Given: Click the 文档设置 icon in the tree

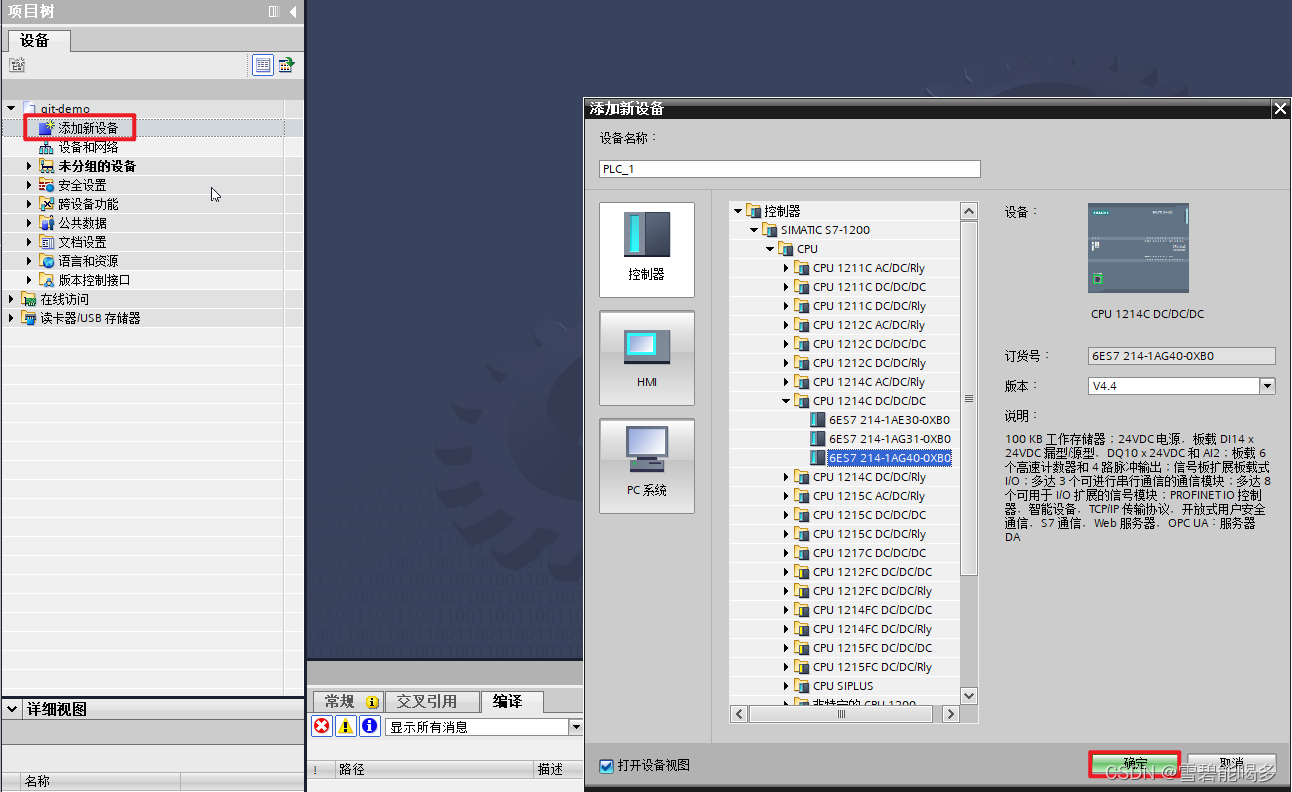Looking at the screenshot, I should [x=46, y=242].
